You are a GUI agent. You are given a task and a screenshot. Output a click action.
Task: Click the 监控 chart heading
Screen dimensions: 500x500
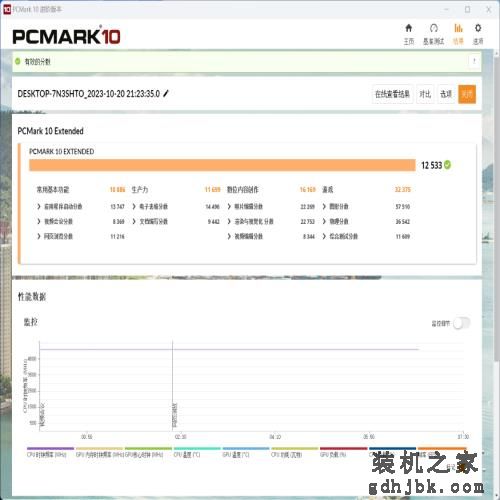[31, 322]
